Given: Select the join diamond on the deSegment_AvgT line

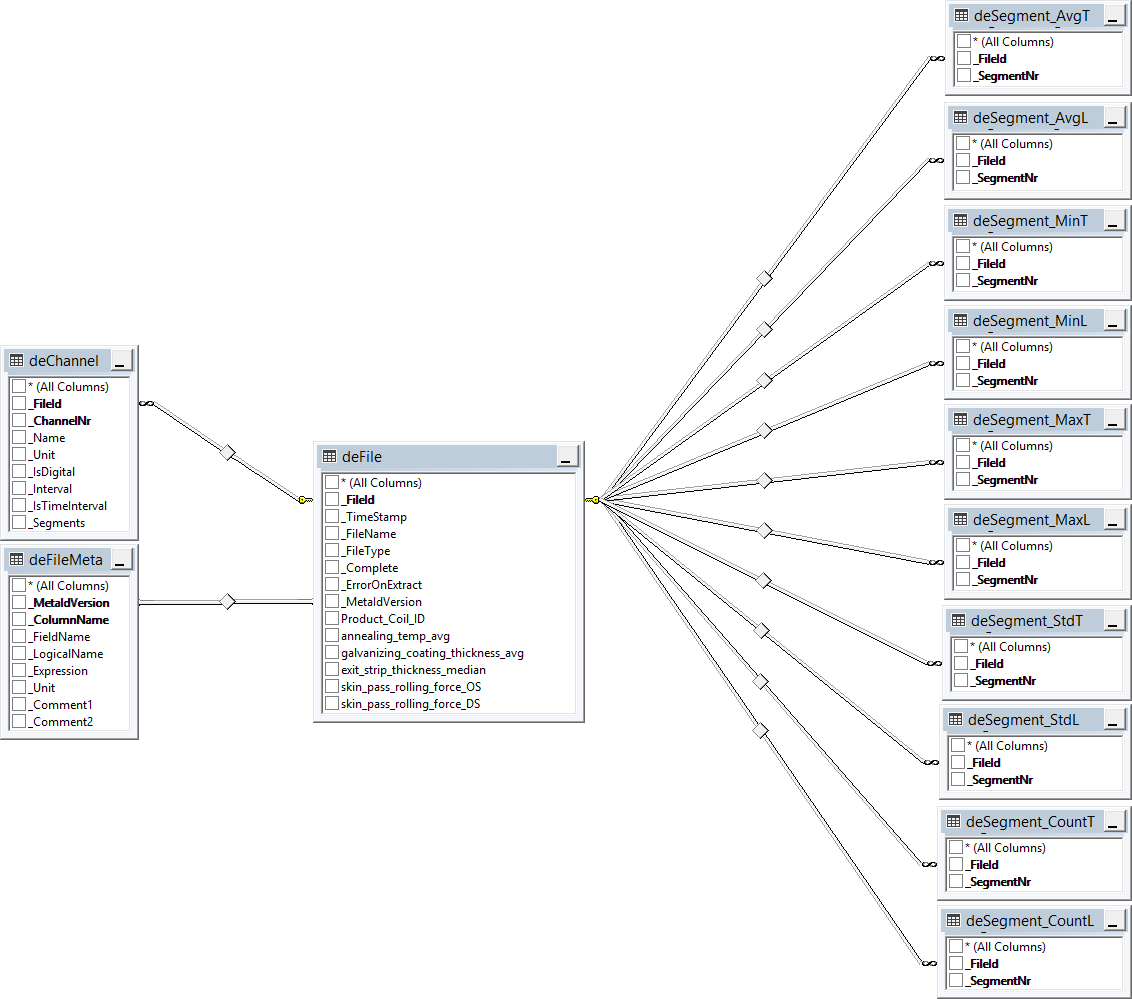Looking at the screenshot, I should click(765, 278).
